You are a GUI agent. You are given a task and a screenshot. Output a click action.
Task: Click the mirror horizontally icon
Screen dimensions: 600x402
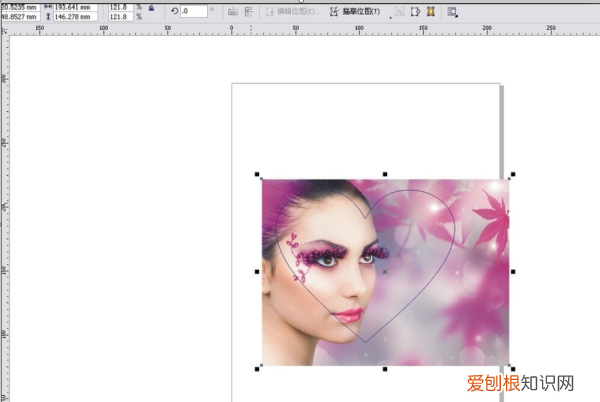(233, 12)
